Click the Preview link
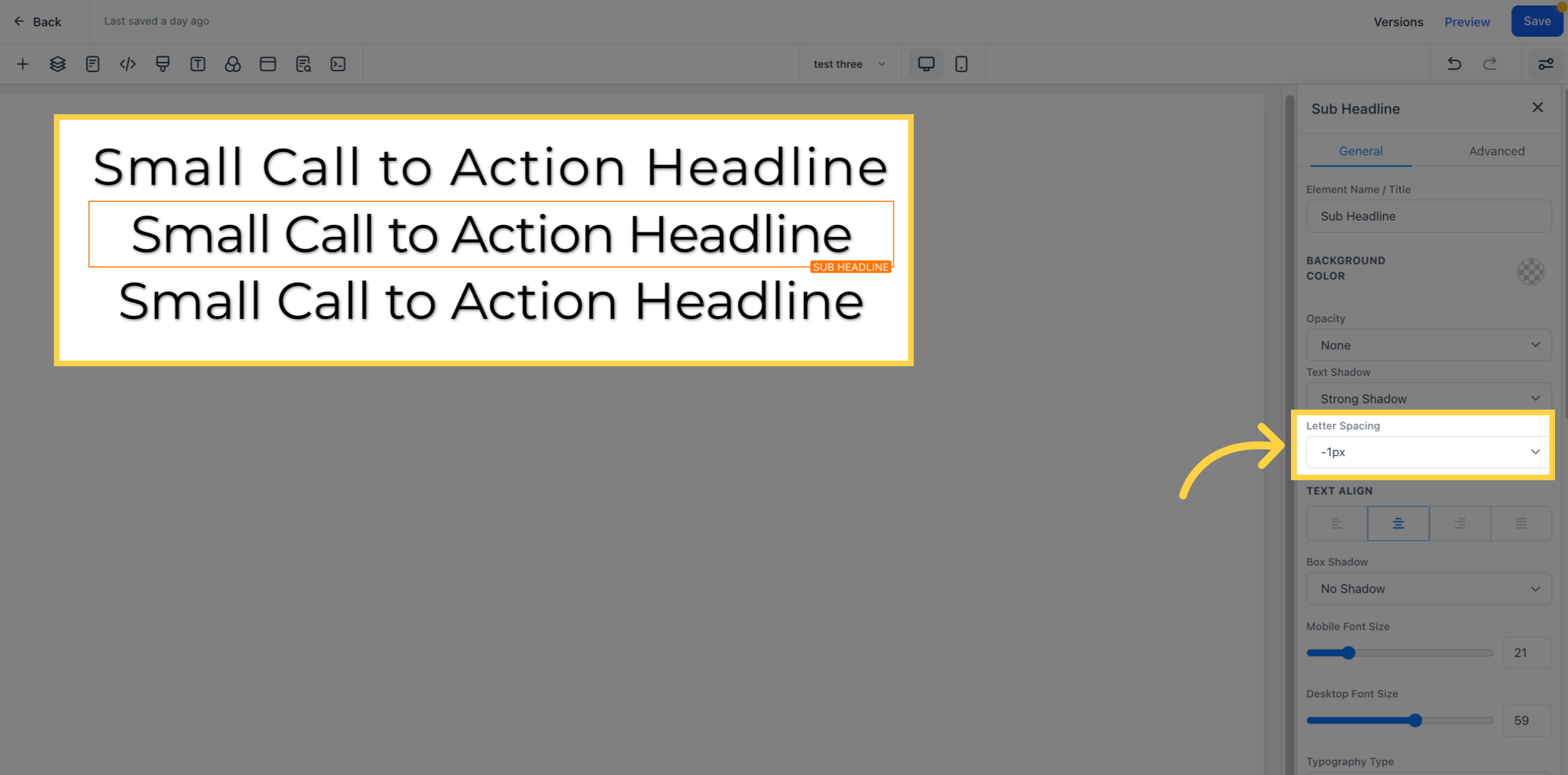The height and width of the screenshot is (775, 1568). click(1466, 22)
